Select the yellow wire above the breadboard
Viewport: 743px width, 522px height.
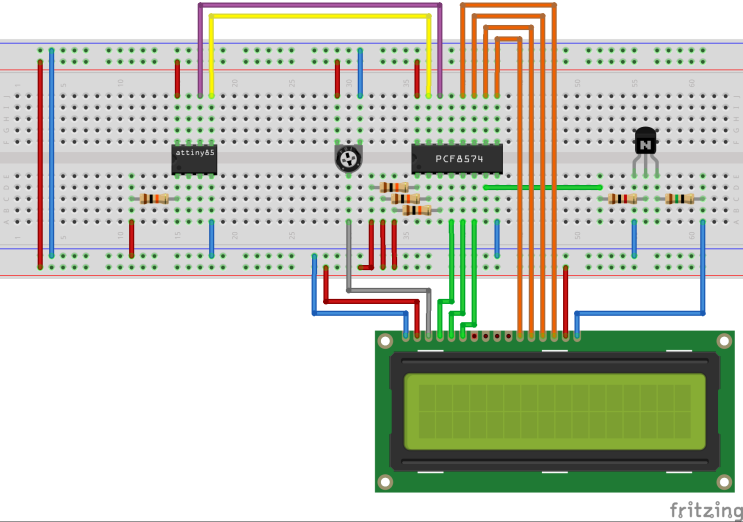point(320,17)
